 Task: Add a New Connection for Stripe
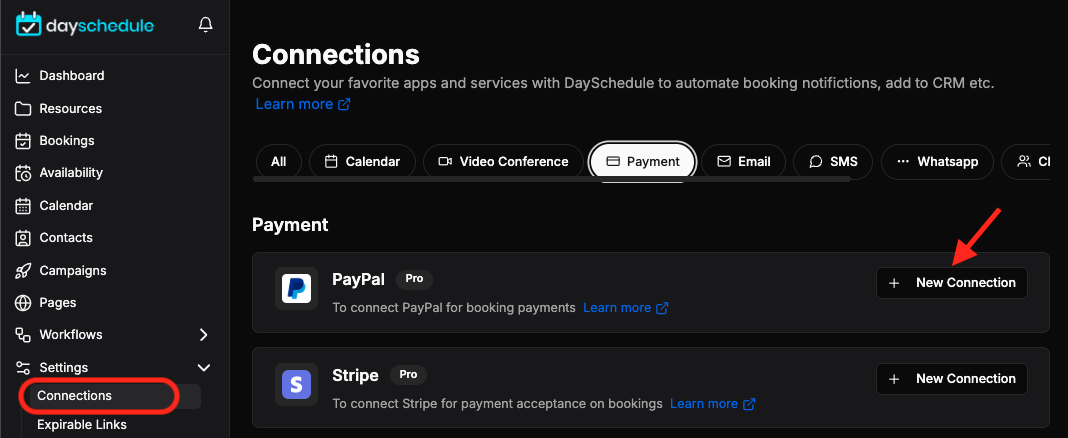click(x=952, y=379)
